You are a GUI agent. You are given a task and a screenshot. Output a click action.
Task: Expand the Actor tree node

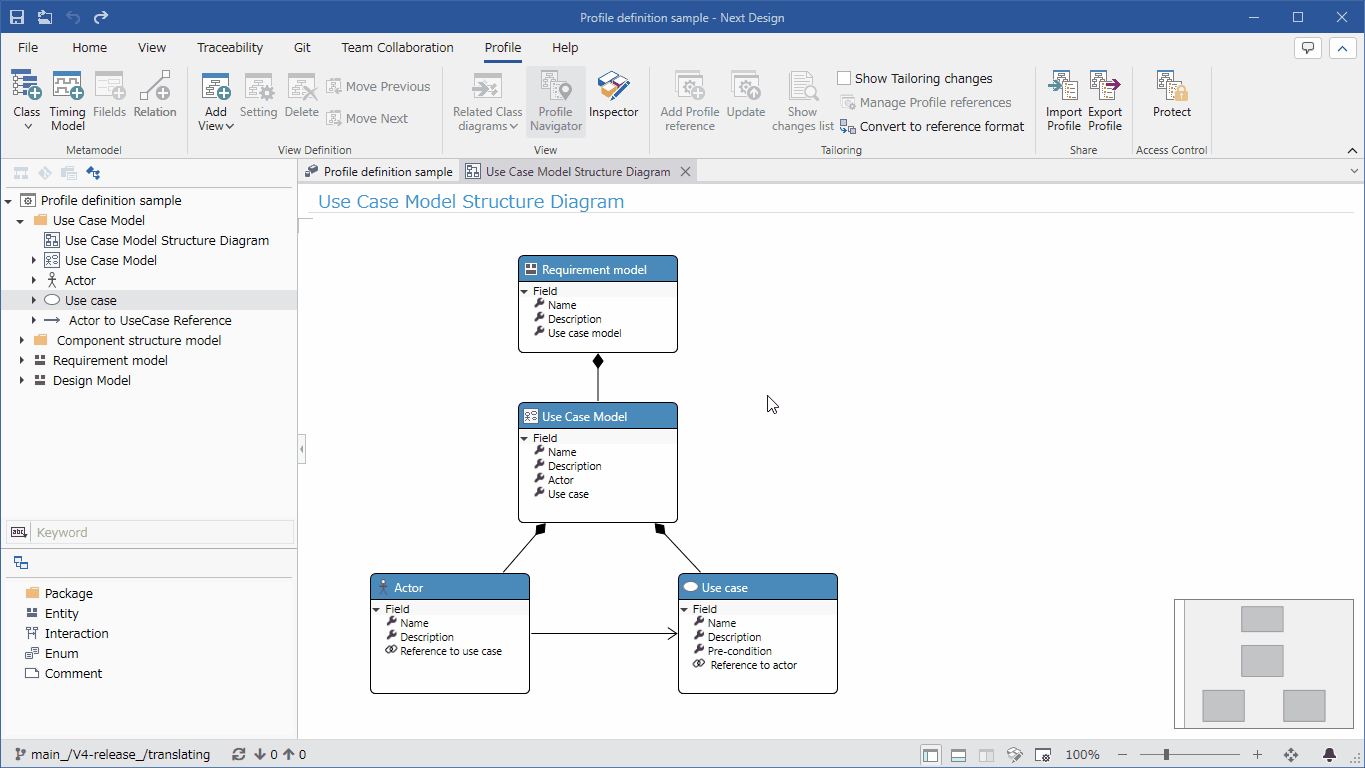coord(33,281)
